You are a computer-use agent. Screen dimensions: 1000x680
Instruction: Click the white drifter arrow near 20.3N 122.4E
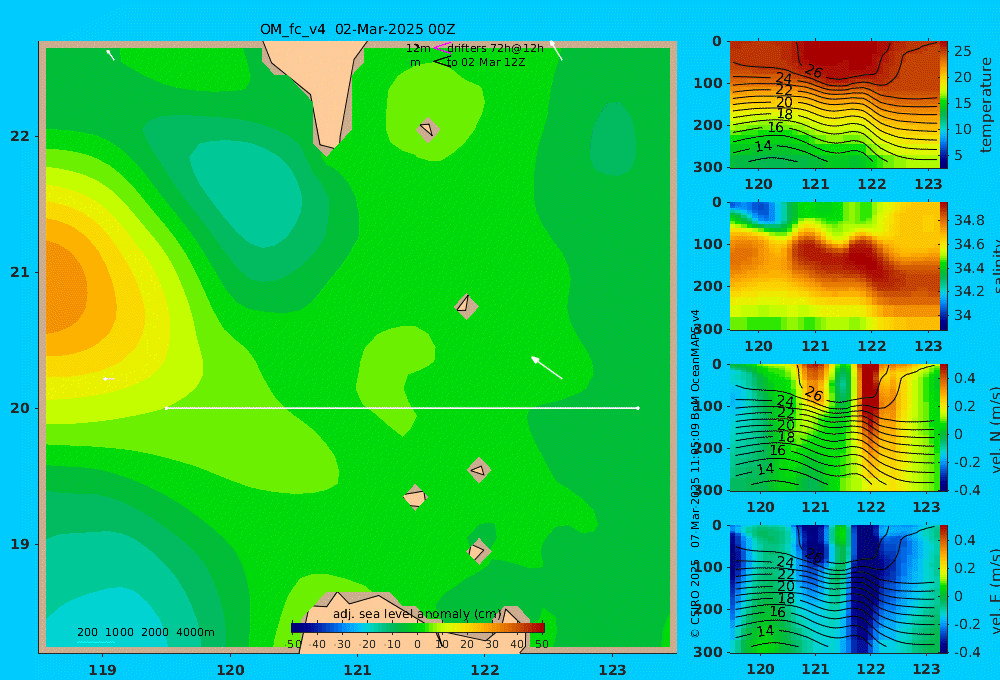pos(547,368)
